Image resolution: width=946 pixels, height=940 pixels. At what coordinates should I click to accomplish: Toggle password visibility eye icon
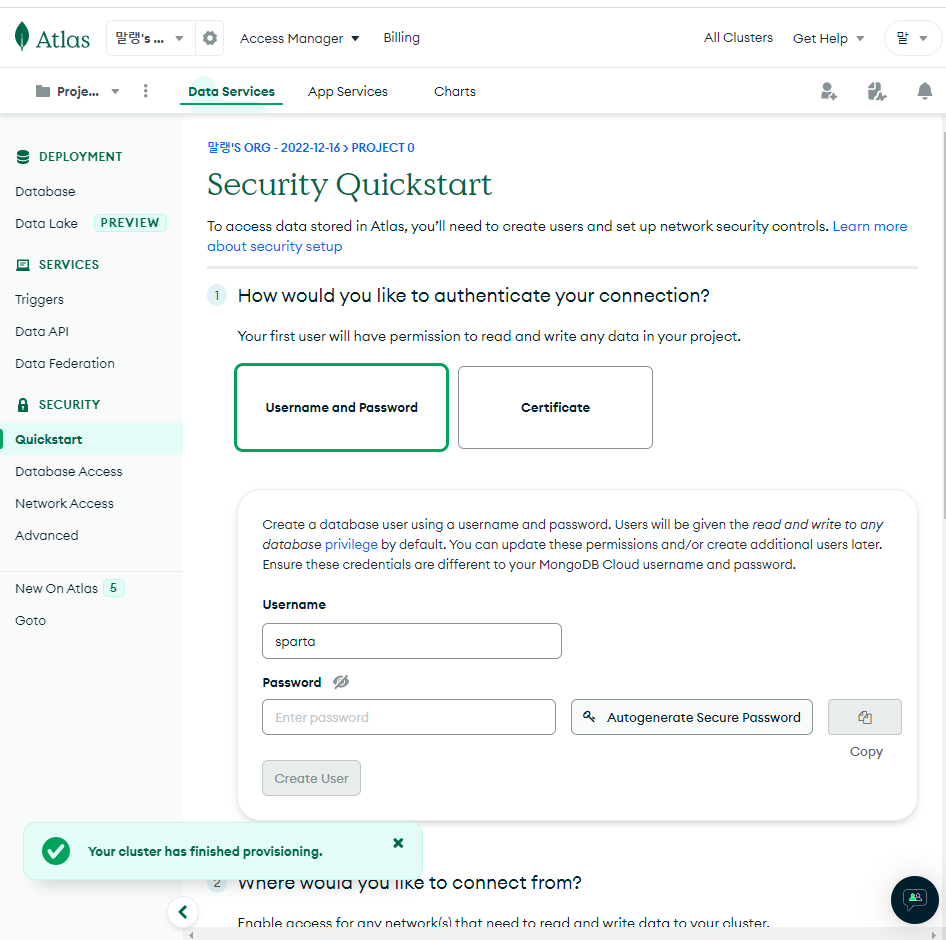click(x=341, y=682)
